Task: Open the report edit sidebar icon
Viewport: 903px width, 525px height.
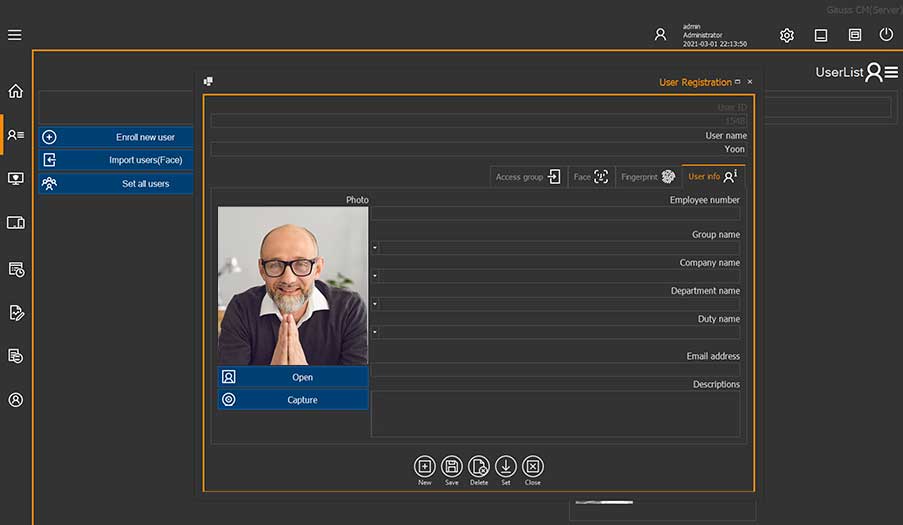Action: [x=16, y=313]
